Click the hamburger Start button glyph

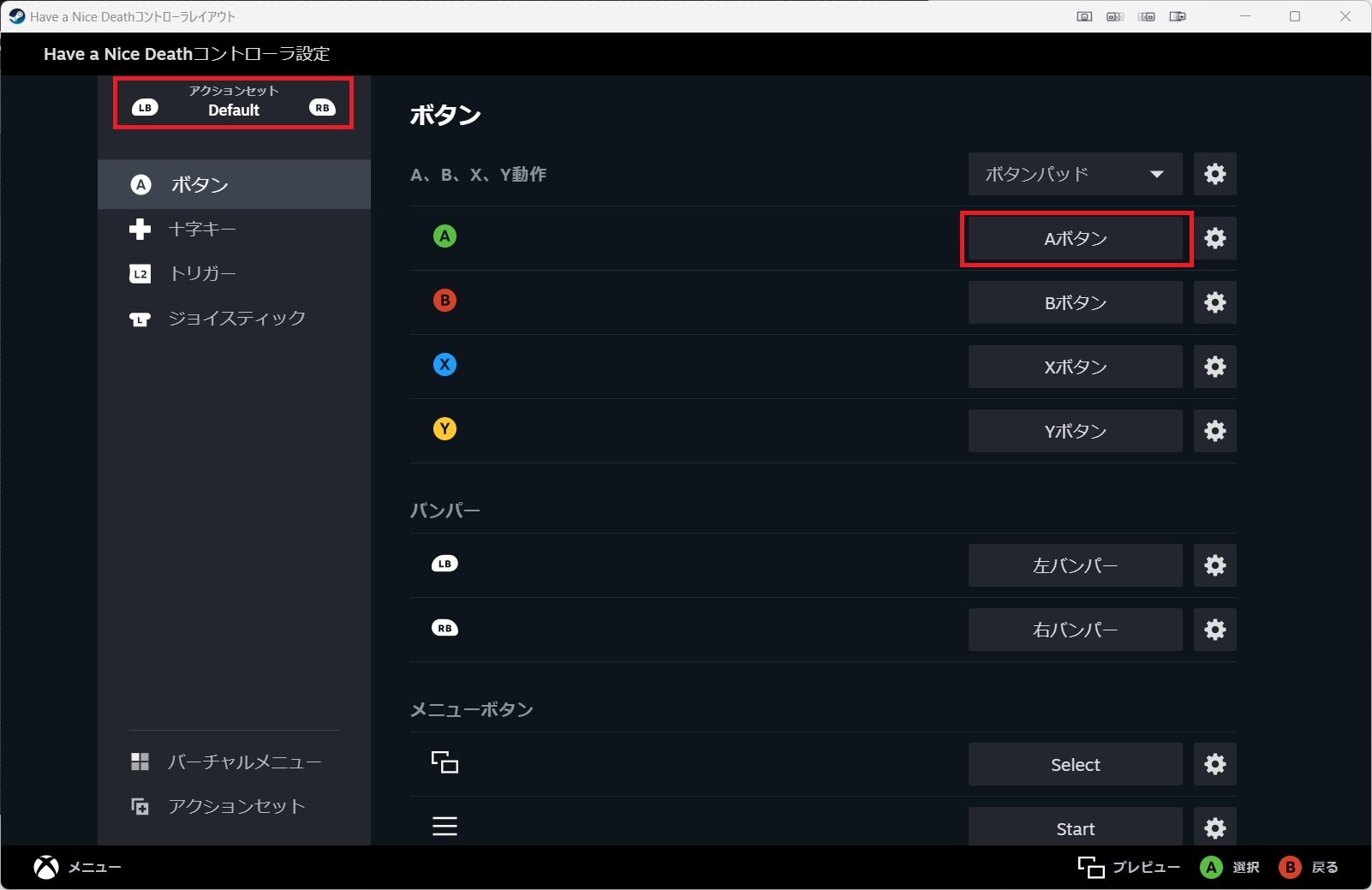pos(444,826)
